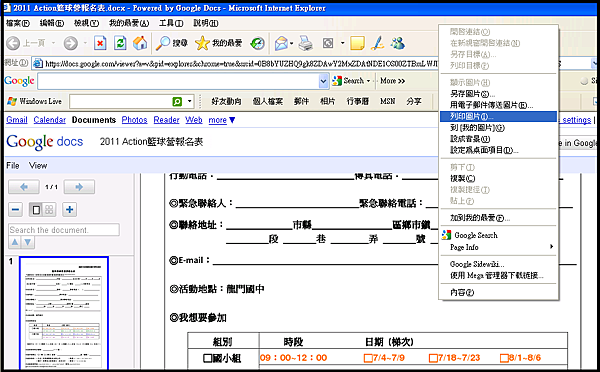This screenshot has height=372, width=600.
Task: Click the IE Back arrow button
Action: [x=13, y=43]
